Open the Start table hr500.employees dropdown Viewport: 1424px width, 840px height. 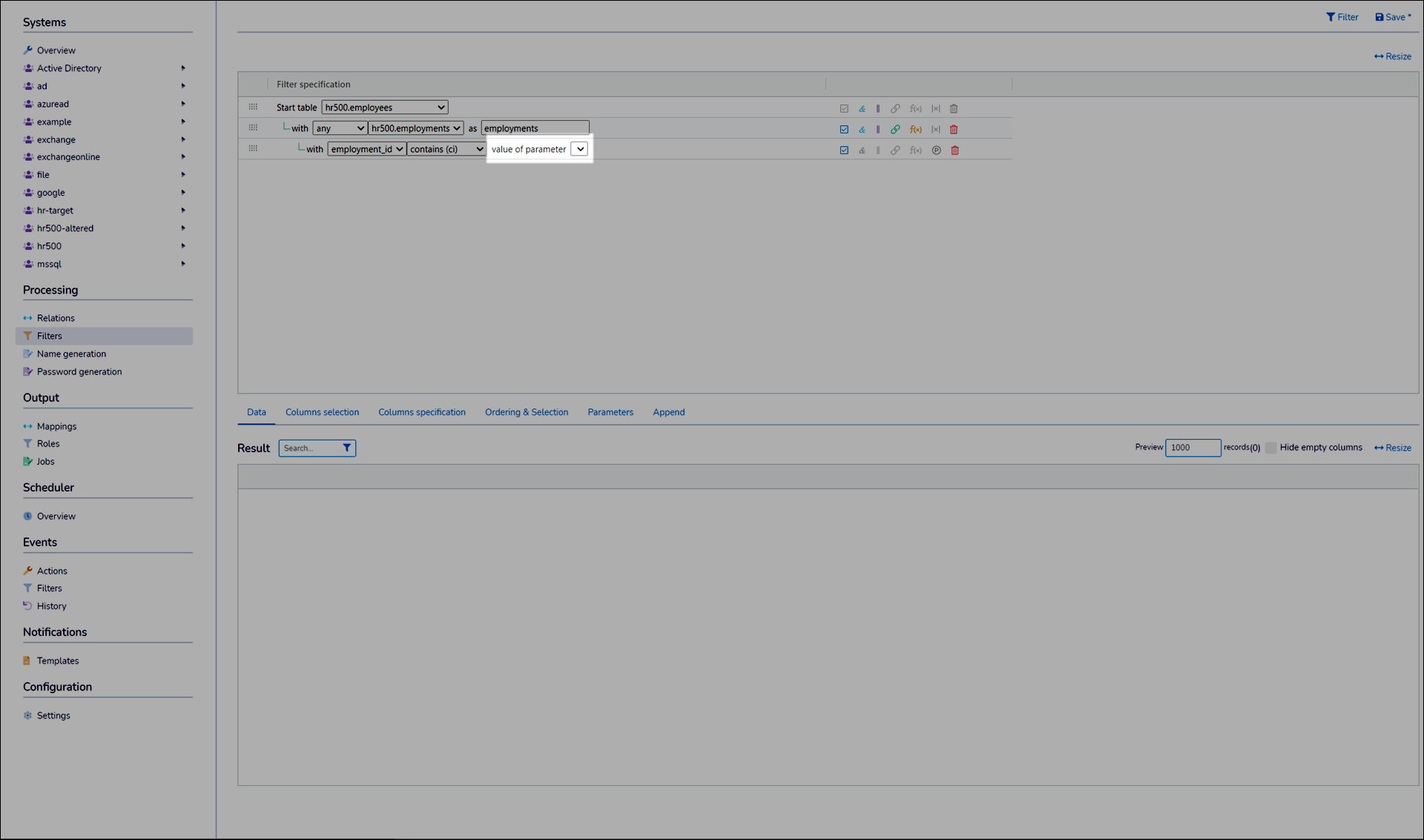(x=384, y=108)
